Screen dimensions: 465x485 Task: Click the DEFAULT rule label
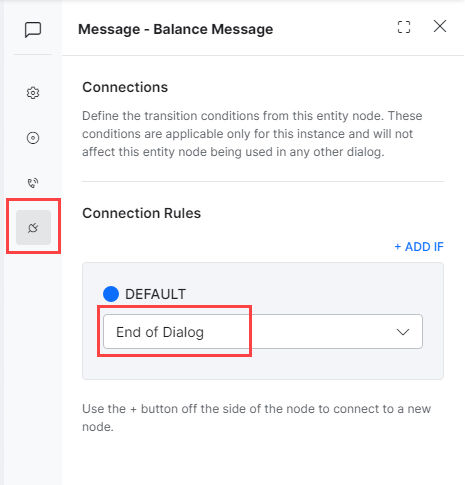pos(156,294)
